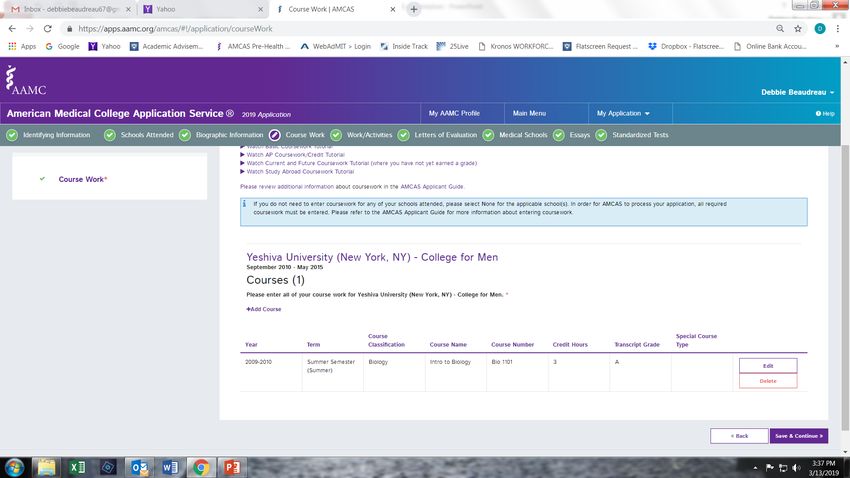Open volume control in system tray
This screenshot has height=478, width=850.
coord(796,468)
